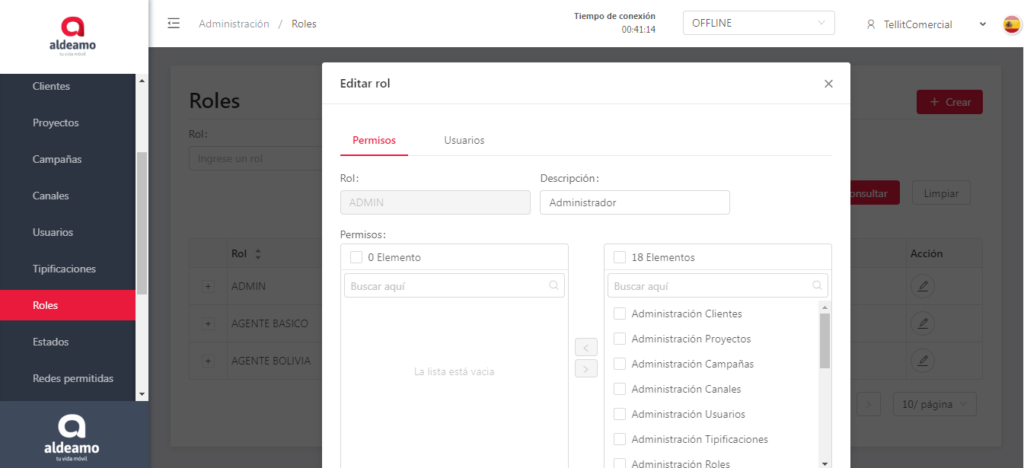Screen dimensions: 1024x468
Task: Click the Descripción input field
Action: point(634,202)
